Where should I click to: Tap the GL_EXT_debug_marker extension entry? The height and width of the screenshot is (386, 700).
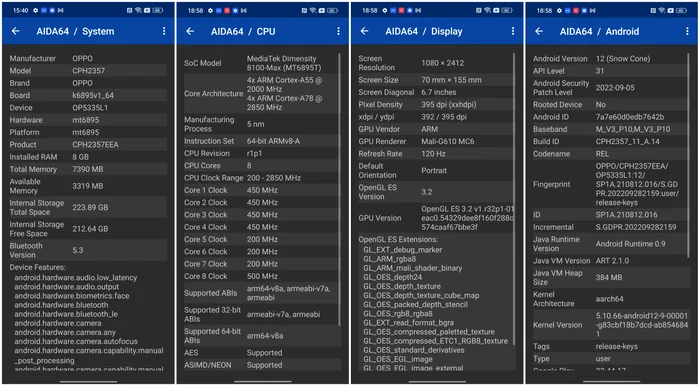click(x=402, y=249)
